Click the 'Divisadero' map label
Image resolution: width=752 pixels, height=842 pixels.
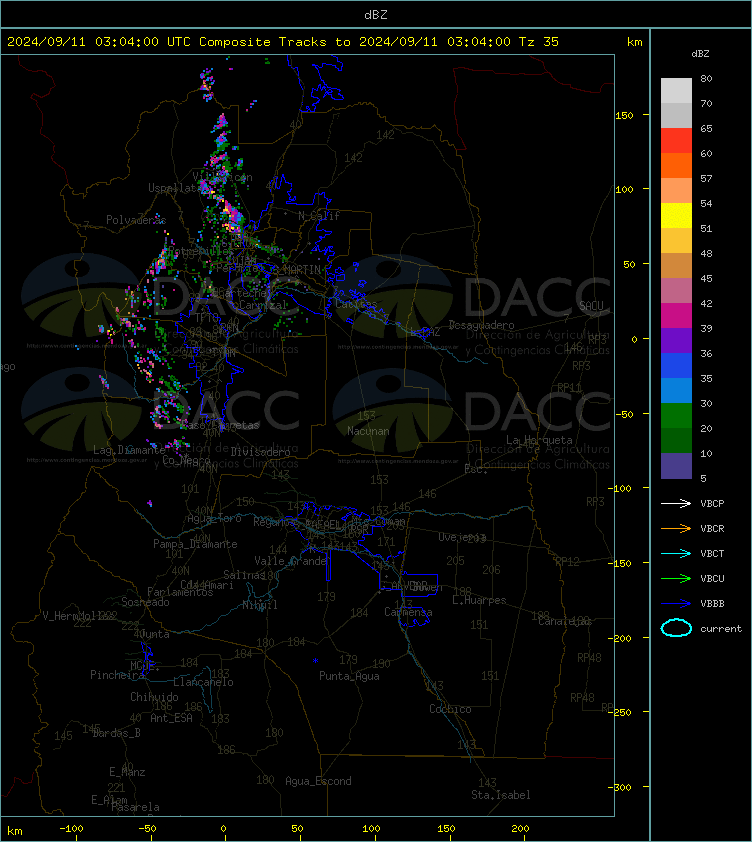261,452
